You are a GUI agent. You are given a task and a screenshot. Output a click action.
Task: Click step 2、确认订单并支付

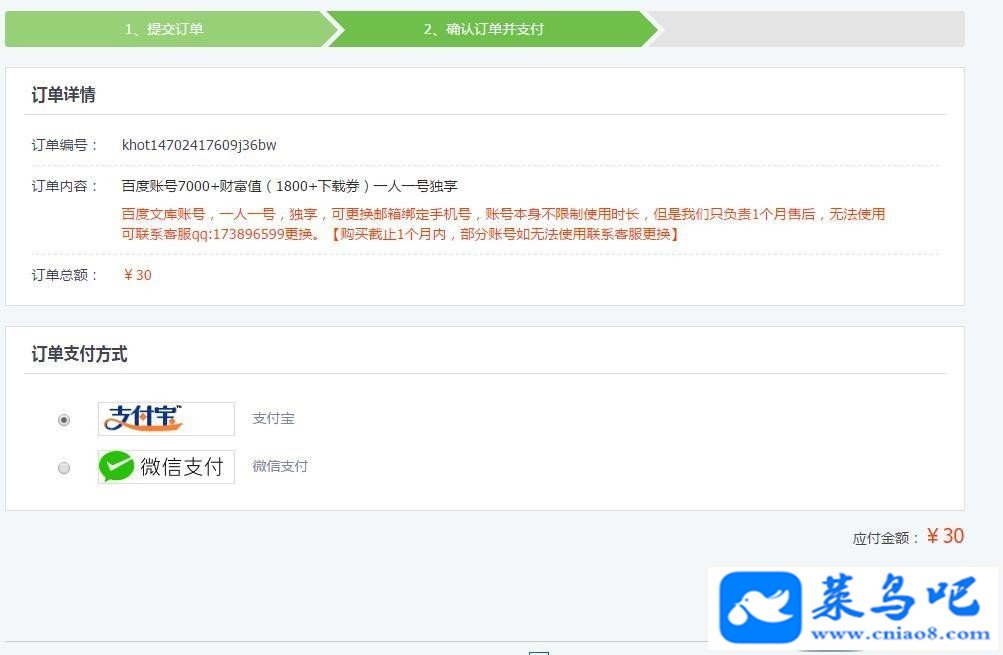coord(484,29)
